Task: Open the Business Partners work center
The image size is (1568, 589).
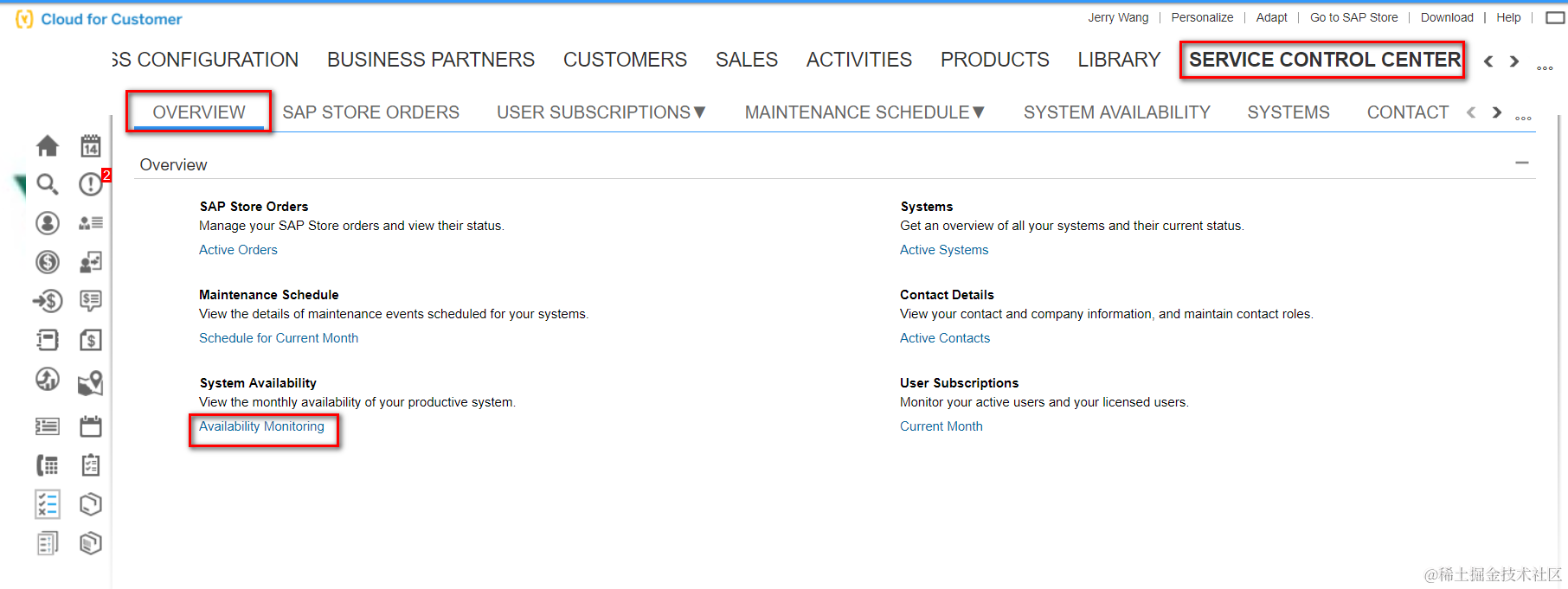Action: [x=431, y=60]
